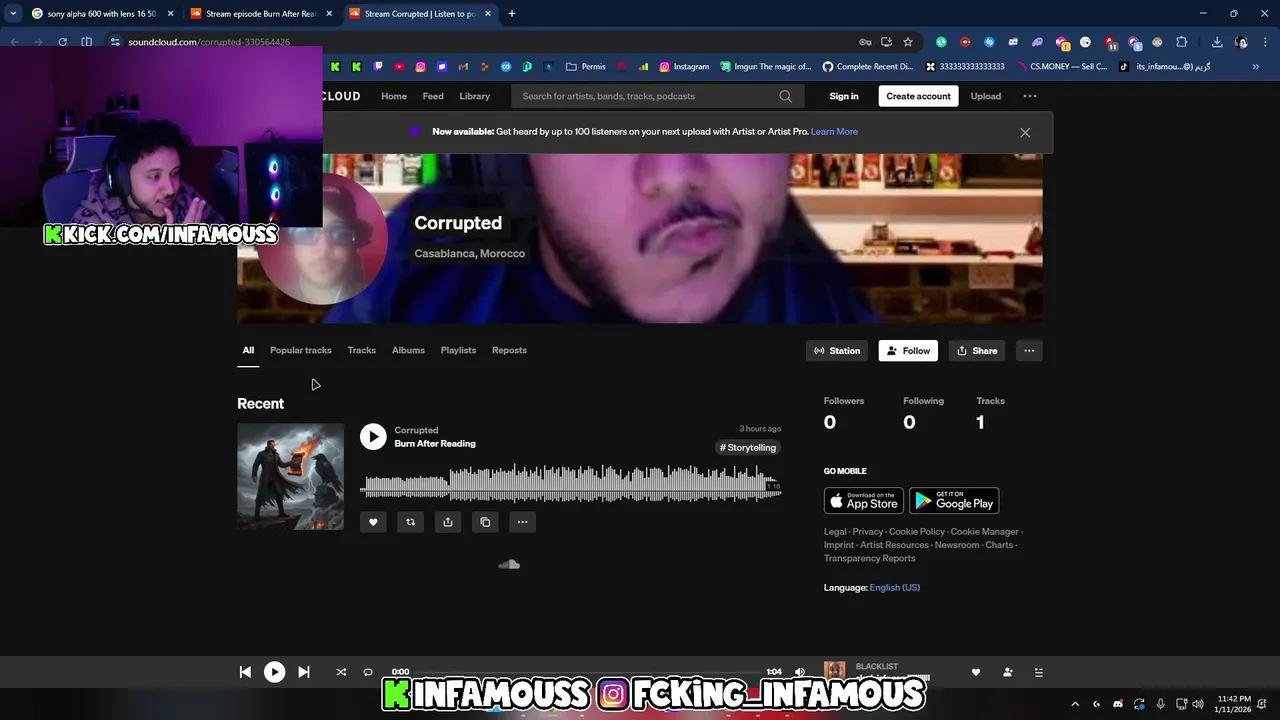
Task: Like the BLACKLIST track in player bar
Action: click(x=976, y=672)
